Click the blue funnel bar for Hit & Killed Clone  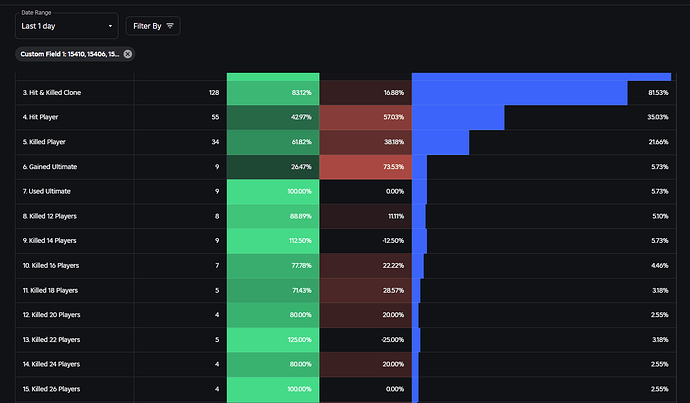coord(519,93)
